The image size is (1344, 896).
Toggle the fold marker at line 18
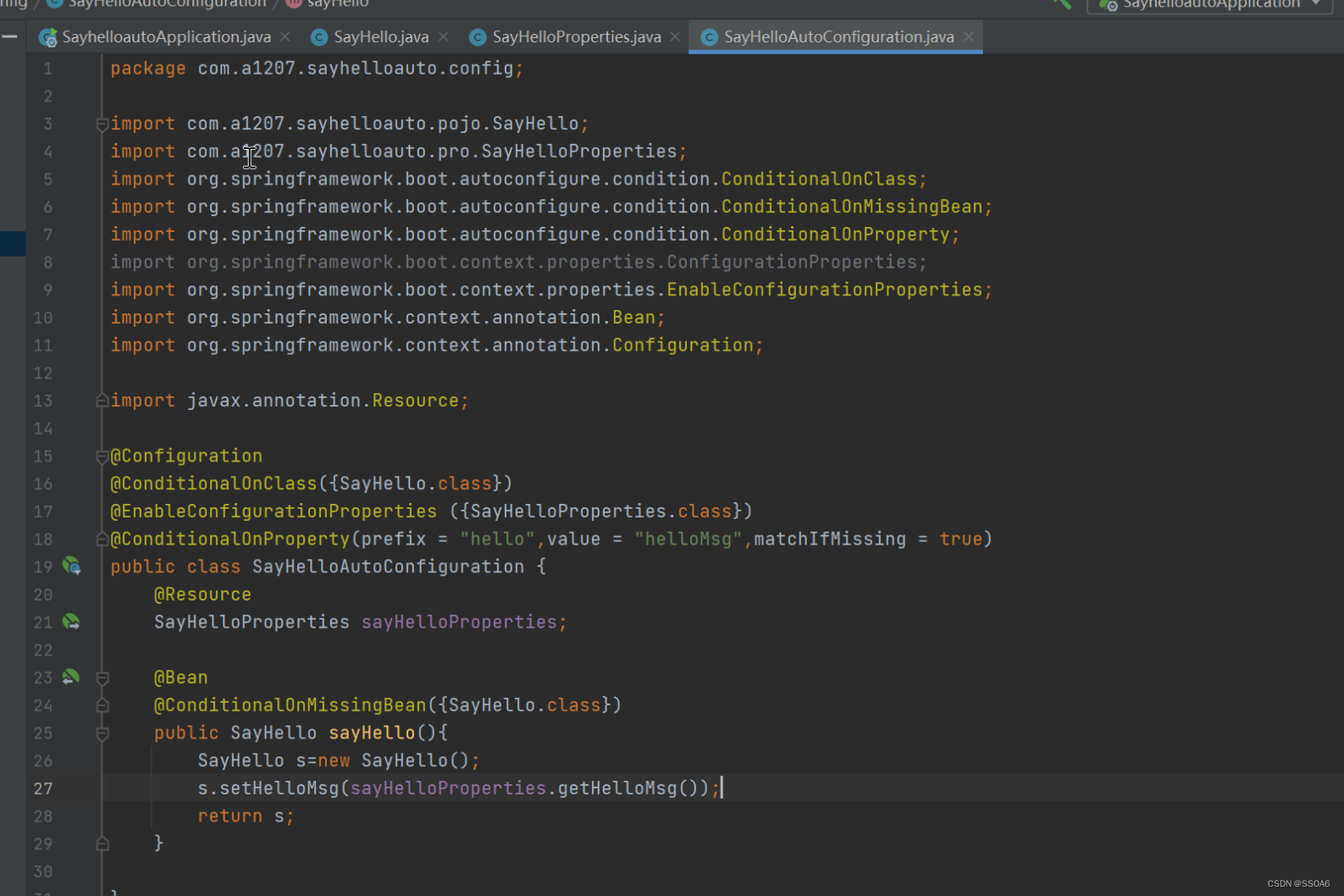point(102,539)
